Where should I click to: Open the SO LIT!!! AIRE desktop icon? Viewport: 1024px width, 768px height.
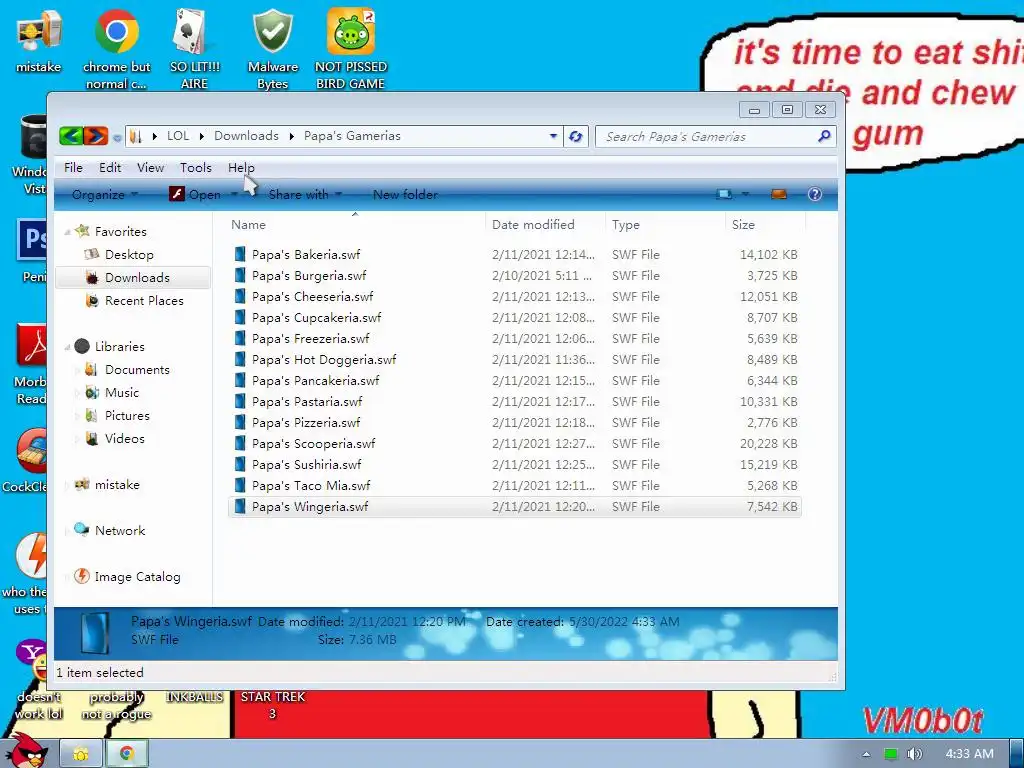pos(195,49)
